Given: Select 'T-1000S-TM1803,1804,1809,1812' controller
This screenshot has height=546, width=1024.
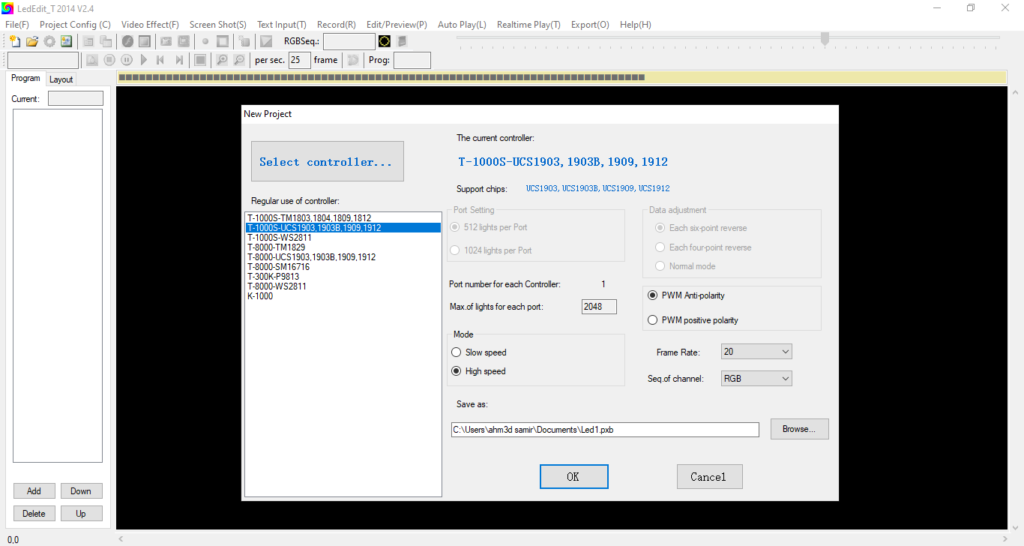Looking at the screenshot, I should [343, 218].
